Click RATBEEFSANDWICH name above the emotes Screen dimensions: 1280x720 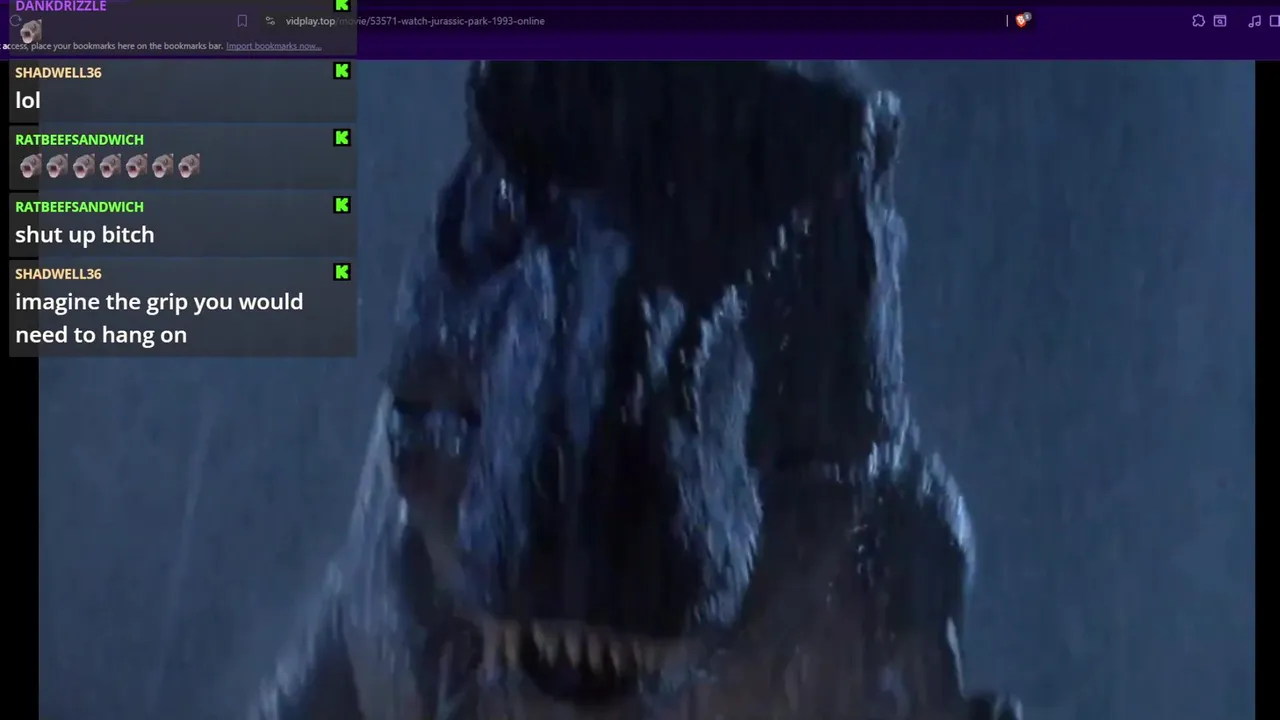[x=79, y=140]
